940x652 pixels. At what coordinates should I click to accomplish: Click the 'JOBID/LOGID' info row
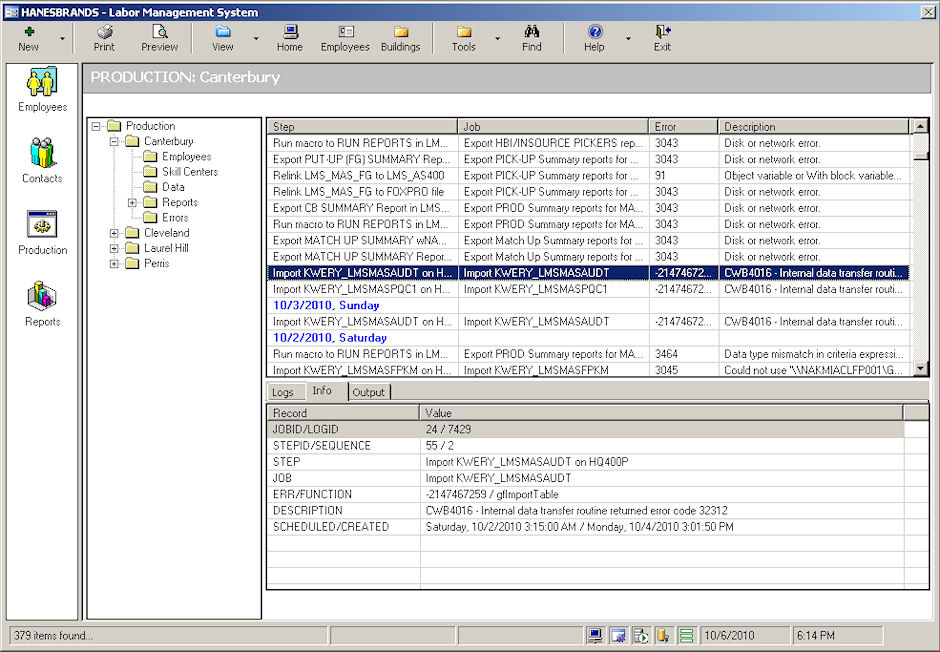pos(586,429)
